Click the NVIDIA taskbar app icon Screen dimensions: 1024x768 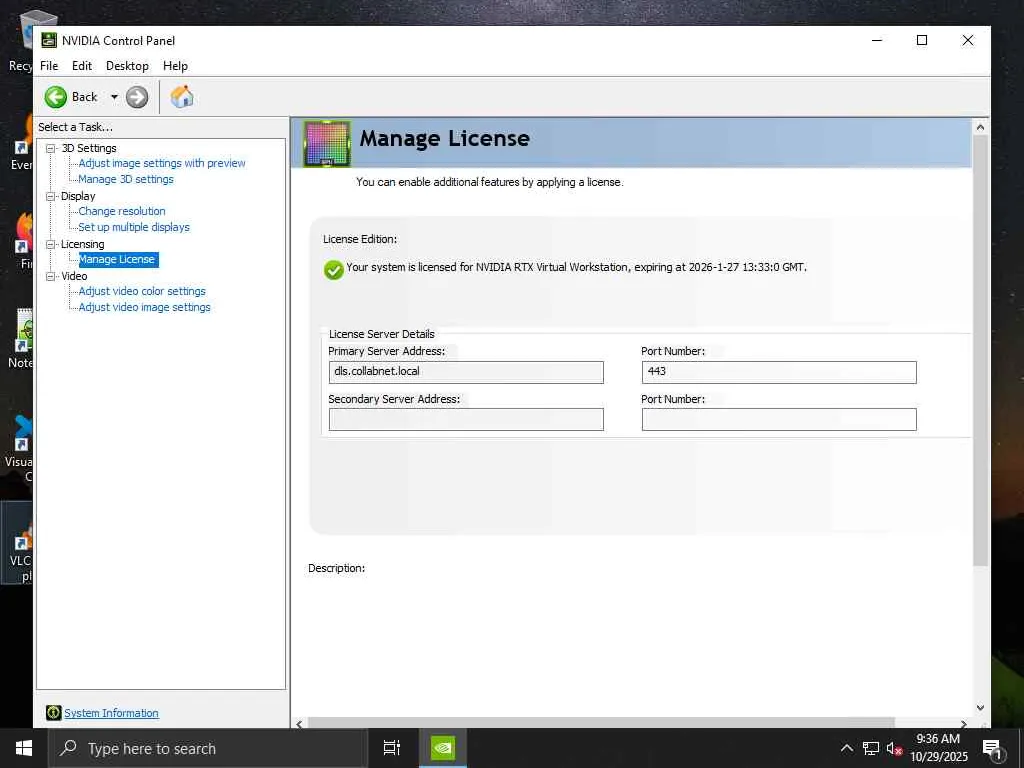[x=443, y=748]
